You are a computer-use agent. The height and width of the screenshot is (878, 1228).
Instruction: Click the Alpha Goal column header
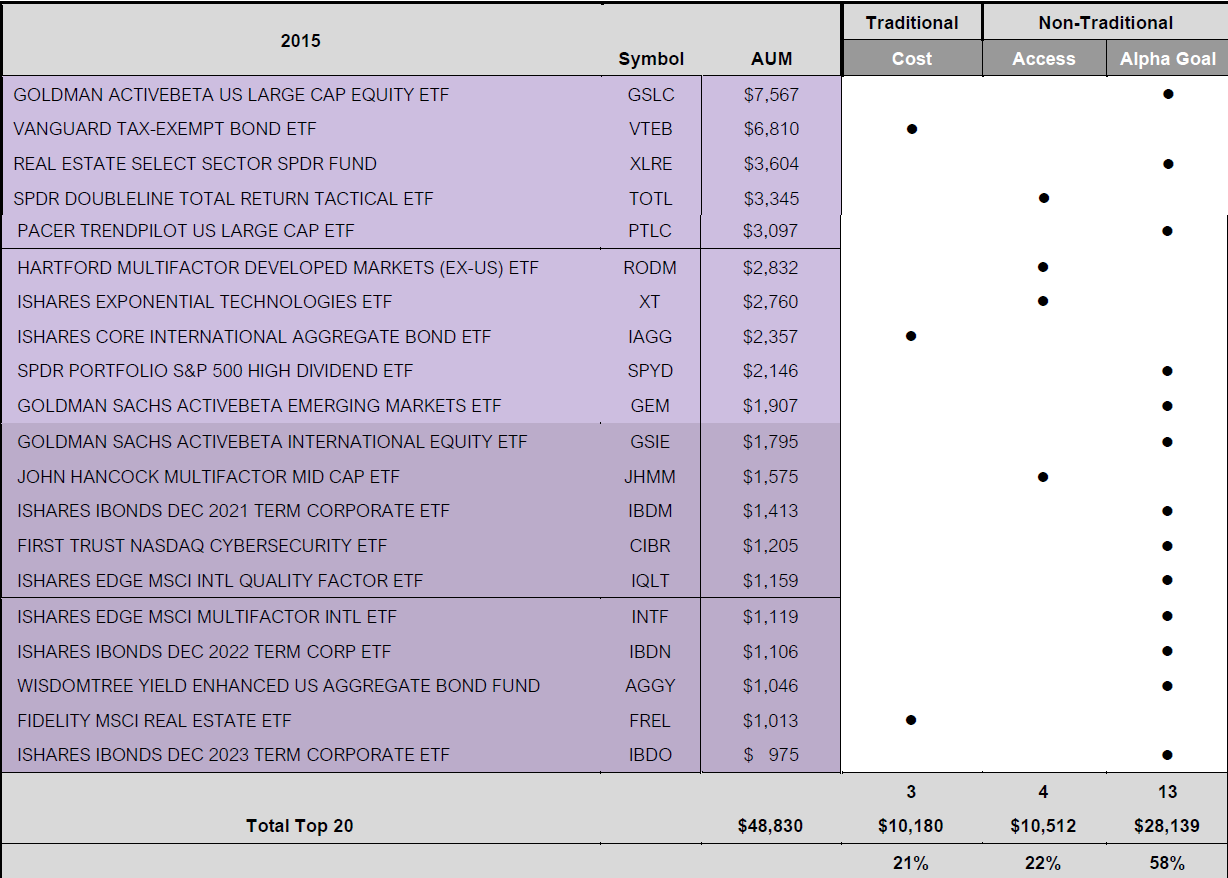tap(1168, 59)
